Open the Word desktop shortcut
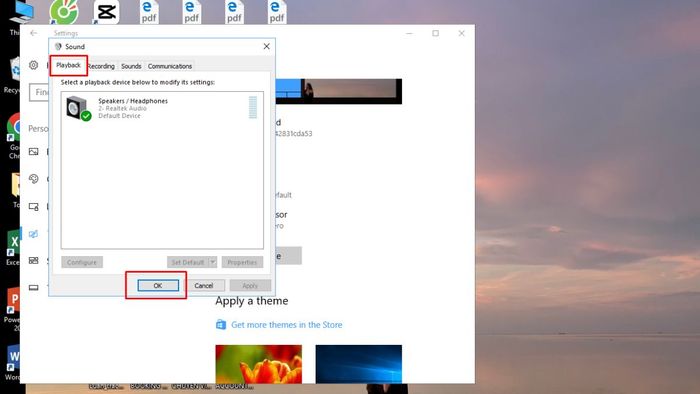Screen dimensions: 700x394 pyautogui.click(x=13, y=358)
